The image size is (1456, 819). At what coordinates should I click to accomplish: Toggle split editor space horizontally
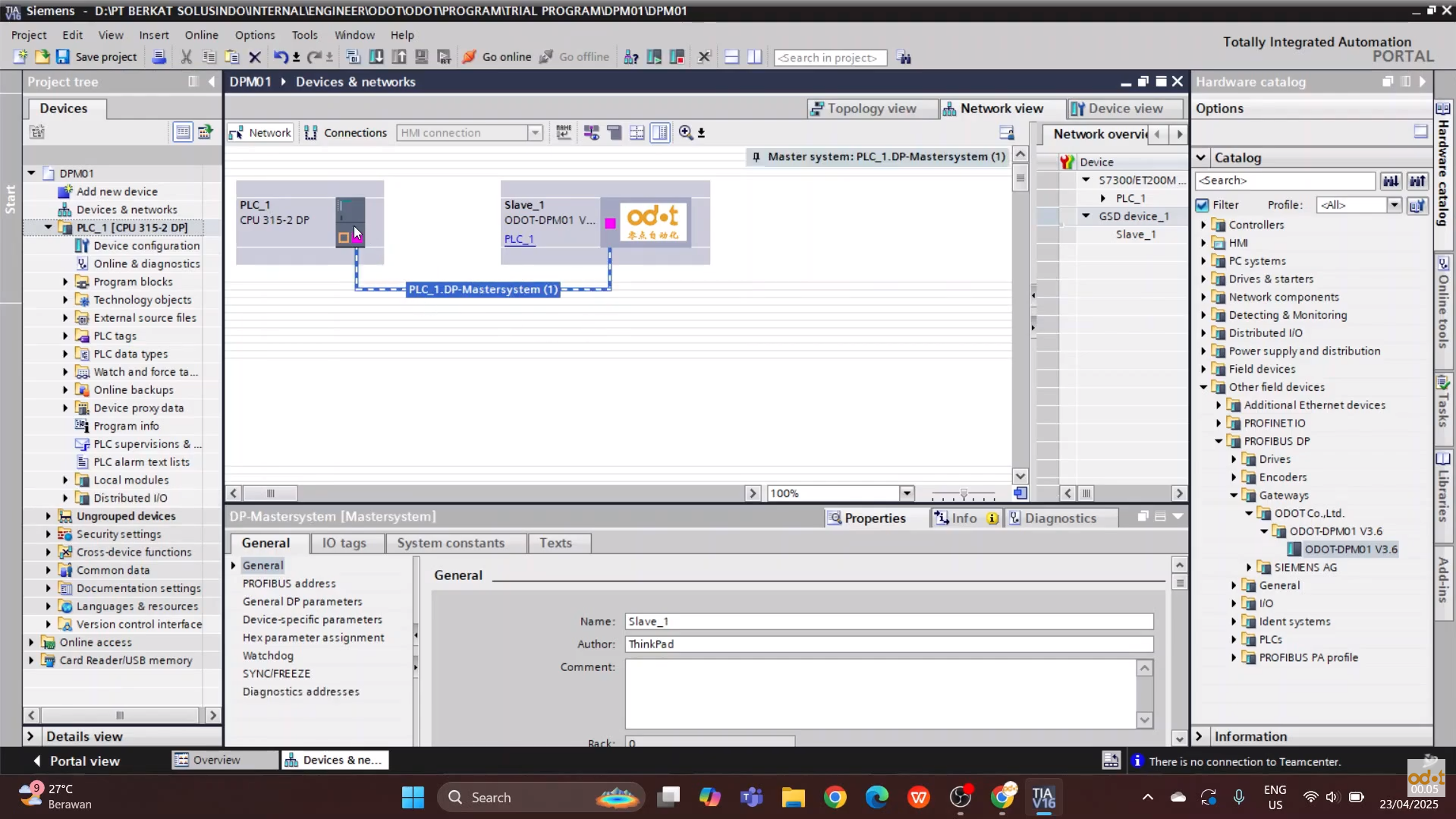pos(731,57)
